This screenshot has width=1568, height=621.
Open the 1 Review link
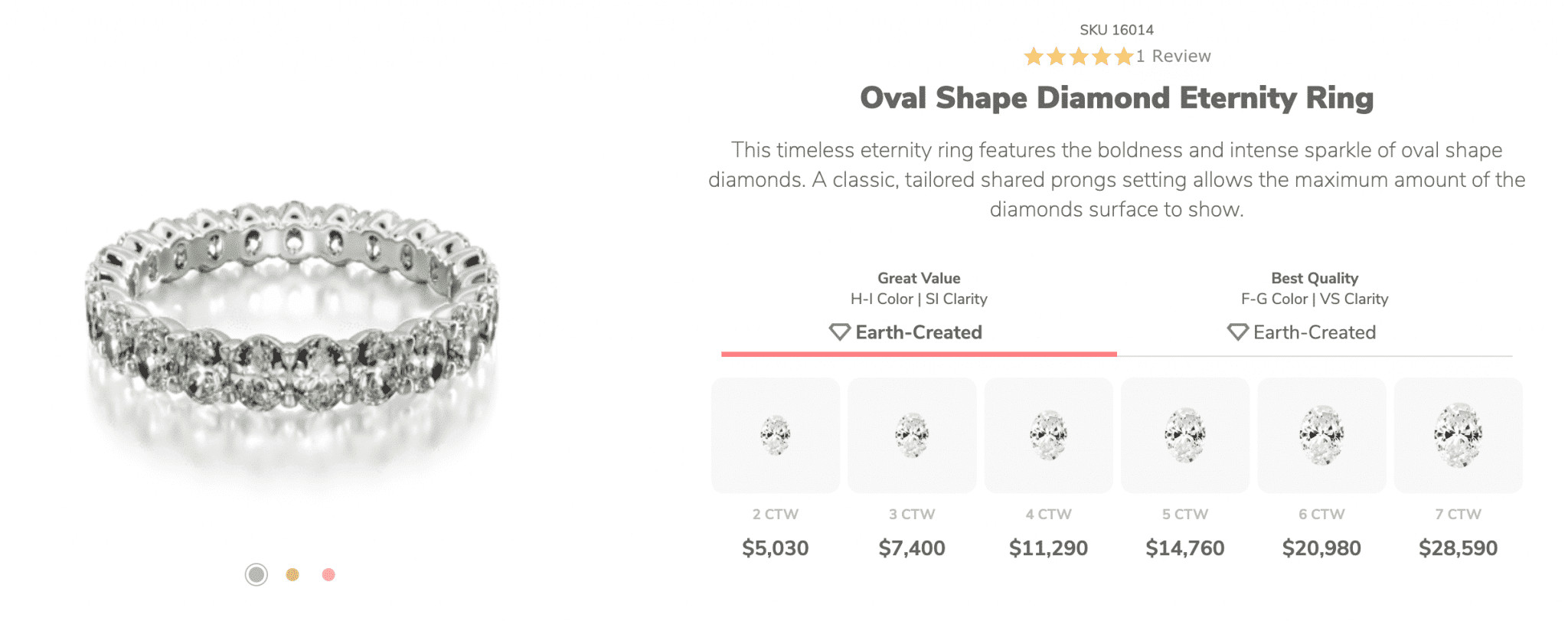coord(1176,55)
